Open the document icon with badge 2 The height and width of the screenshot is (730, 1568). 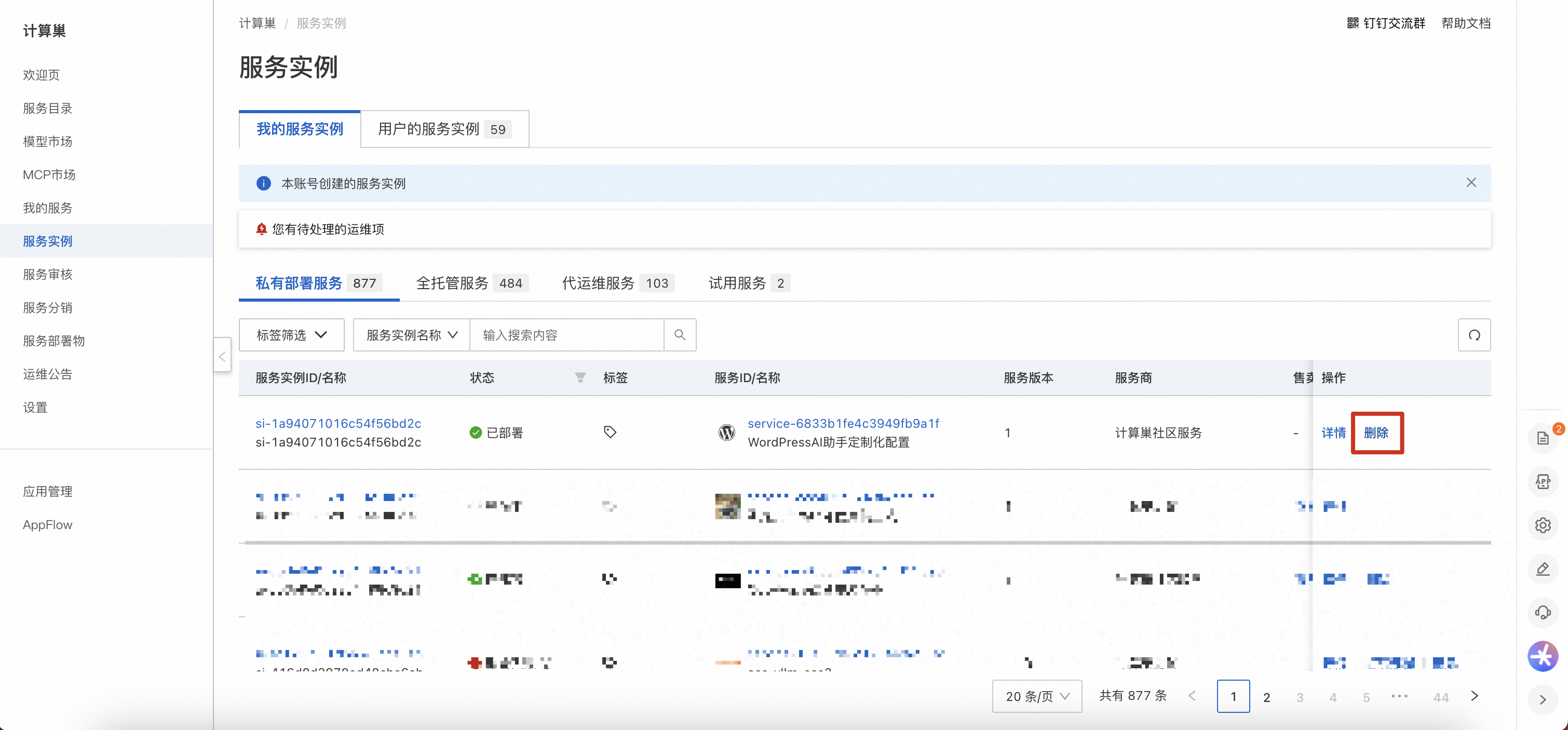(x=1543, y=438)
